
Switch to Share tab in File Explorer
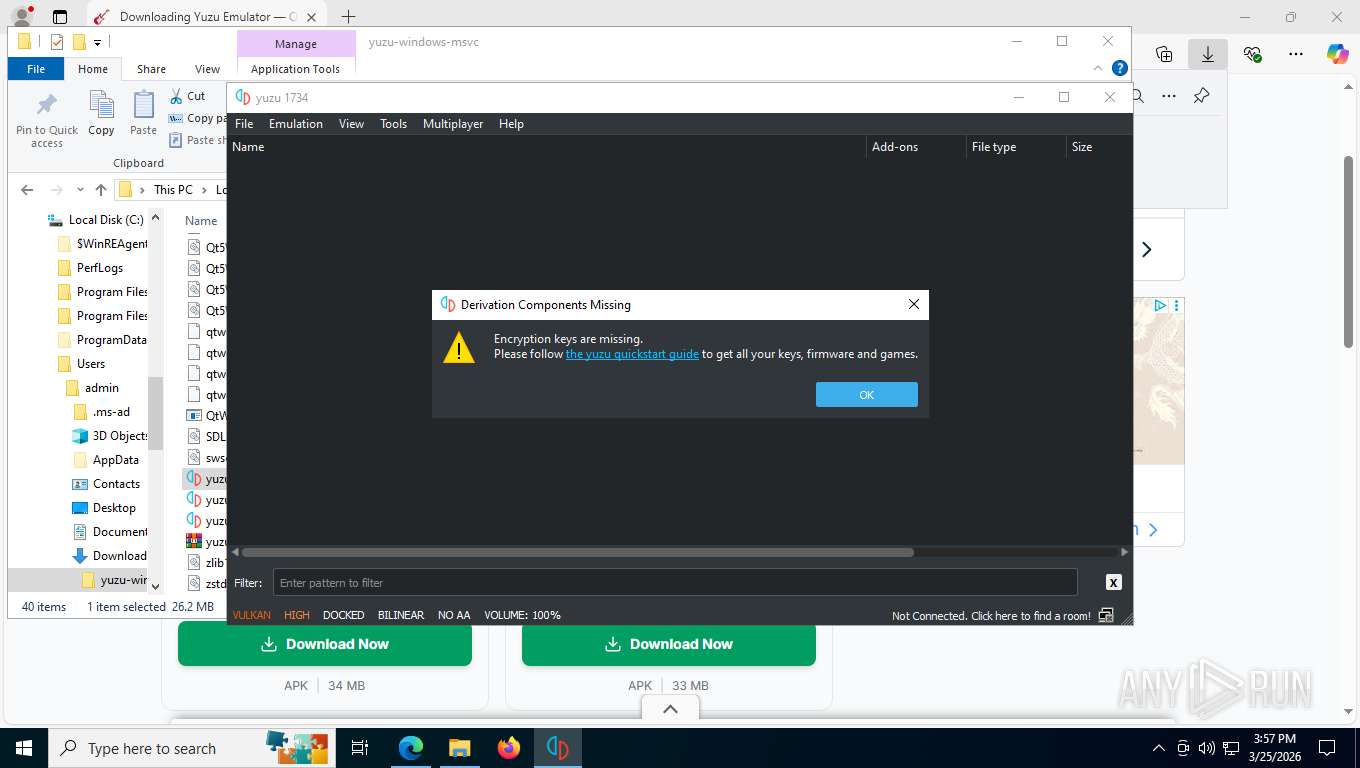pos(151,69)
